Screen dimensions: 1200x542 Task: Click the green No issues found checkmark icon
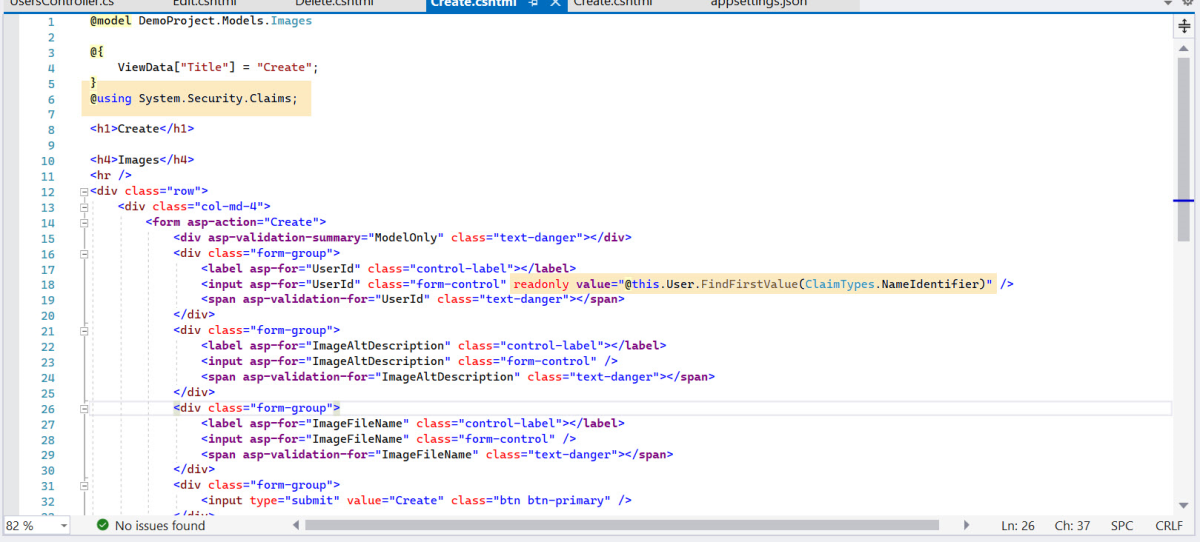coord(102,525)
